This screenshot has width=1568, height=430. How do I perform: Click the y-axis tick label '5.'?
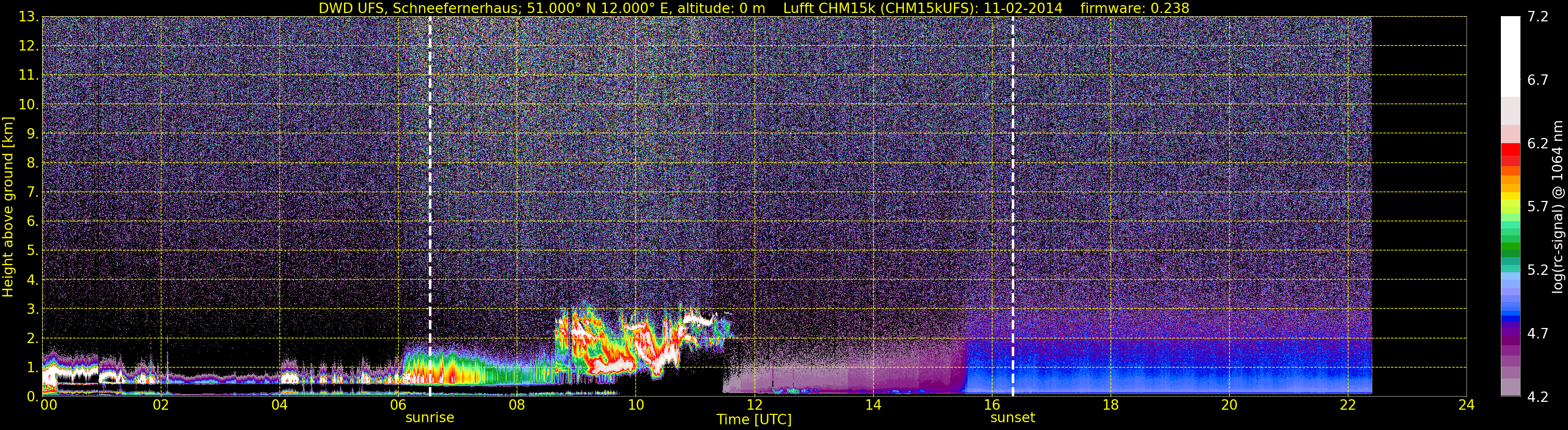point(32,250)
